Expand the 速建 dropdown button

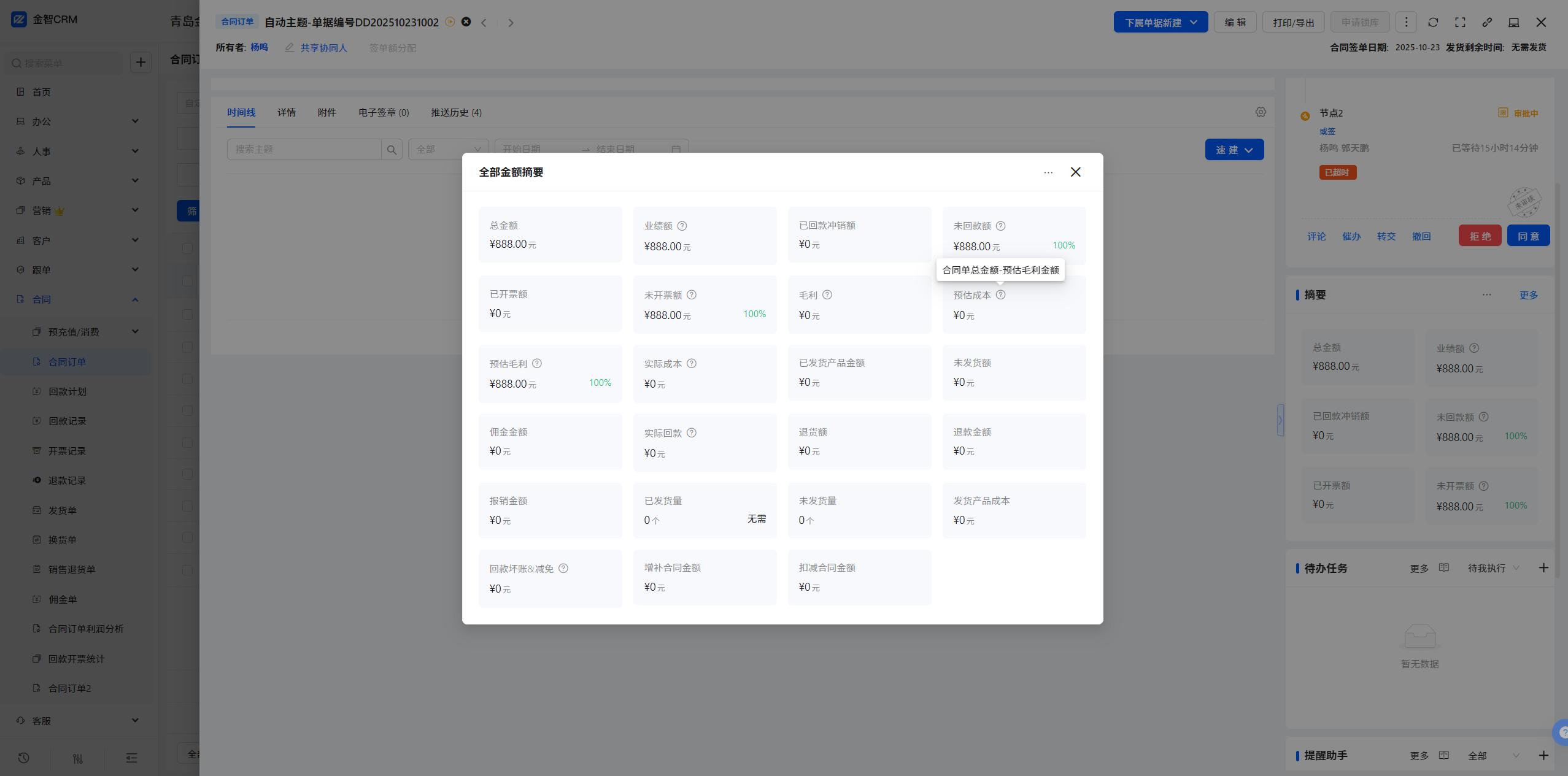[1234, 150]
